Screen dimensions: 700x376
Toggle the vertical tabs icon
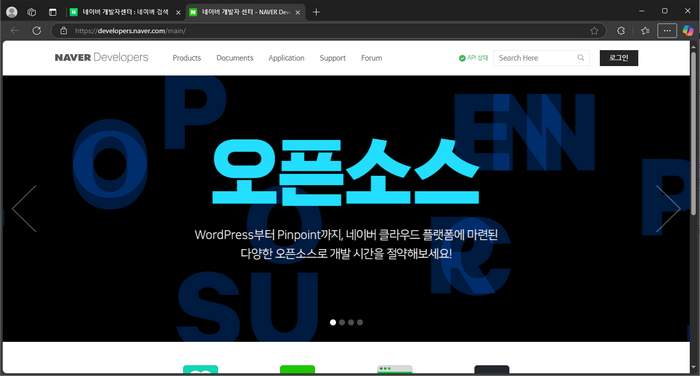[x=53, y=12]
